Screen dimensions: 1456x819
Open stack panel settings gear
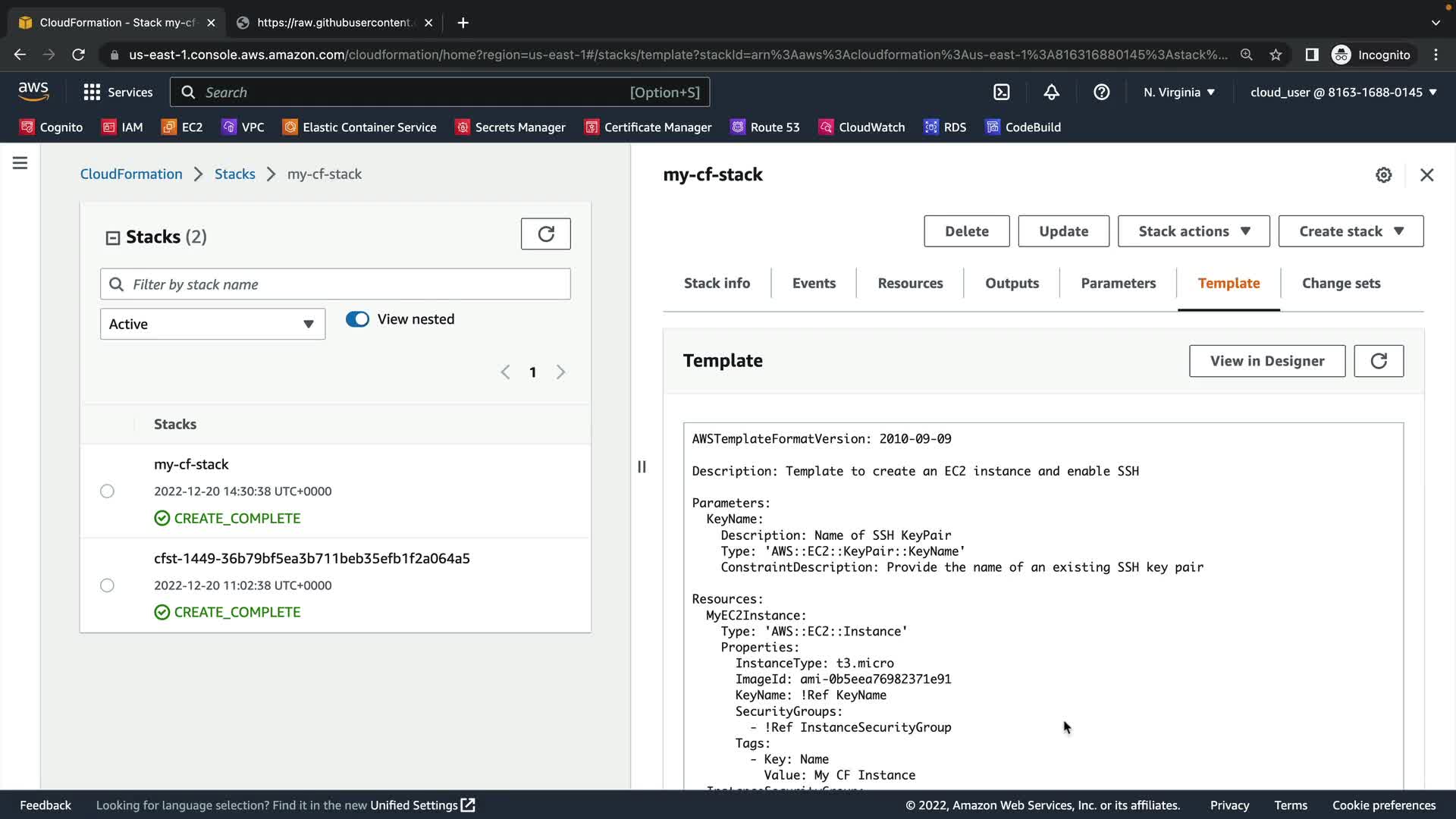1383,175
